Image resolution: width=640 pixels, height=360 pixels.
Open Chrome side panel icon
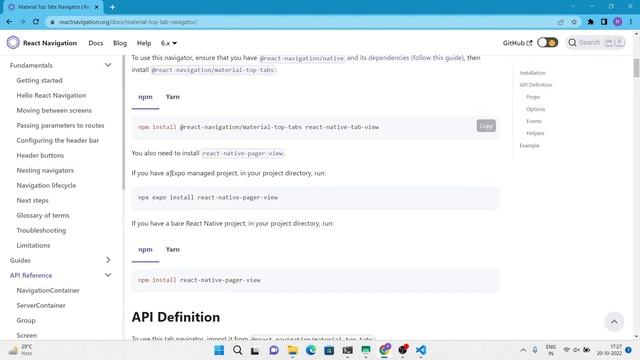(x=604, y=22)
